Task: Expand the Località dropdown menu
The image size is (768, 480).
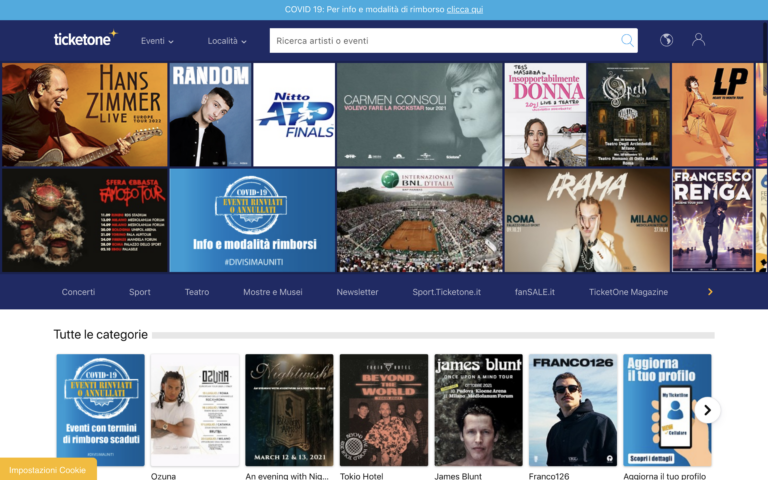Action: pos(227,41)
